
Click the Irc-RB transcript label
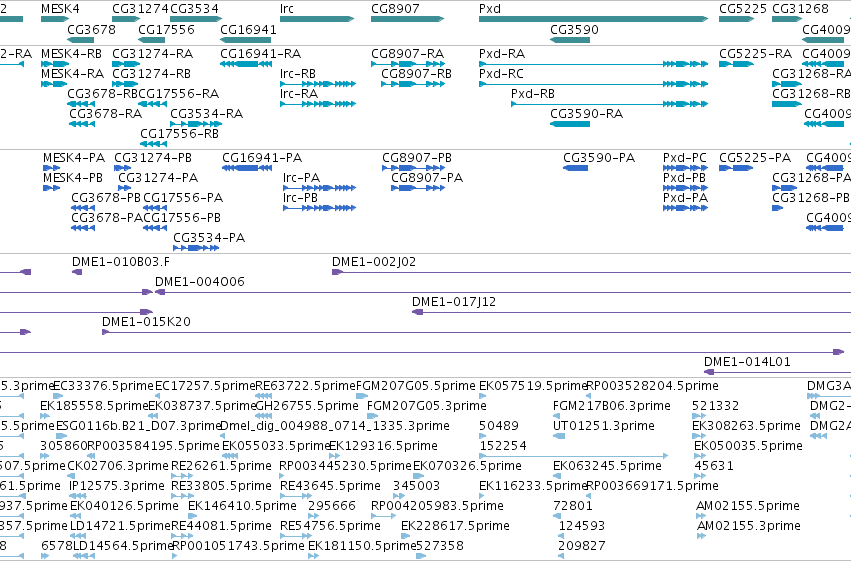(x=298, y=74)
